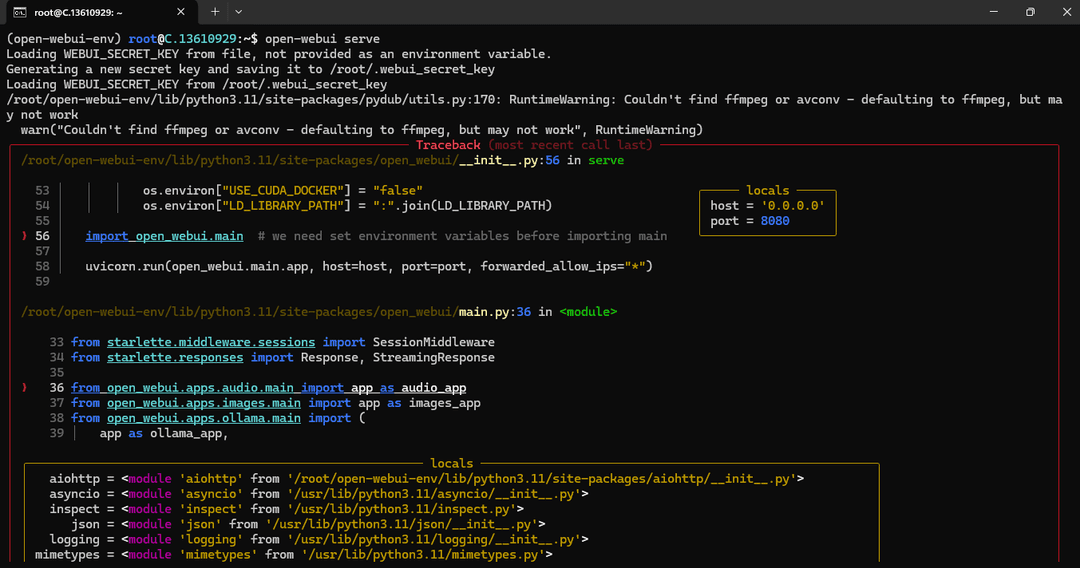The width and height of the screenshot is (1080, 568).
Task: Click the open_webui.apps.audio.main link
Action: [207, 388]
